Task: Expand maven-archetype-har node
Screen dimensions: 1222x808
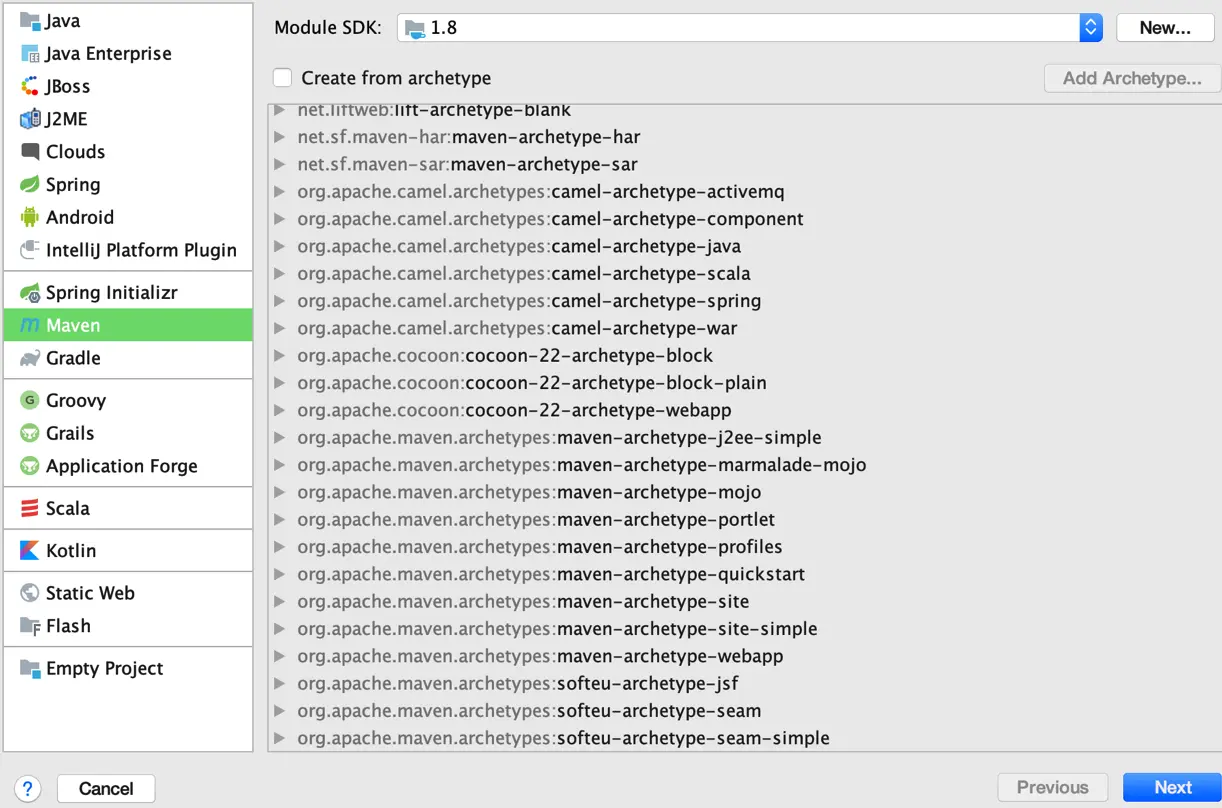Action: (279, 137)
